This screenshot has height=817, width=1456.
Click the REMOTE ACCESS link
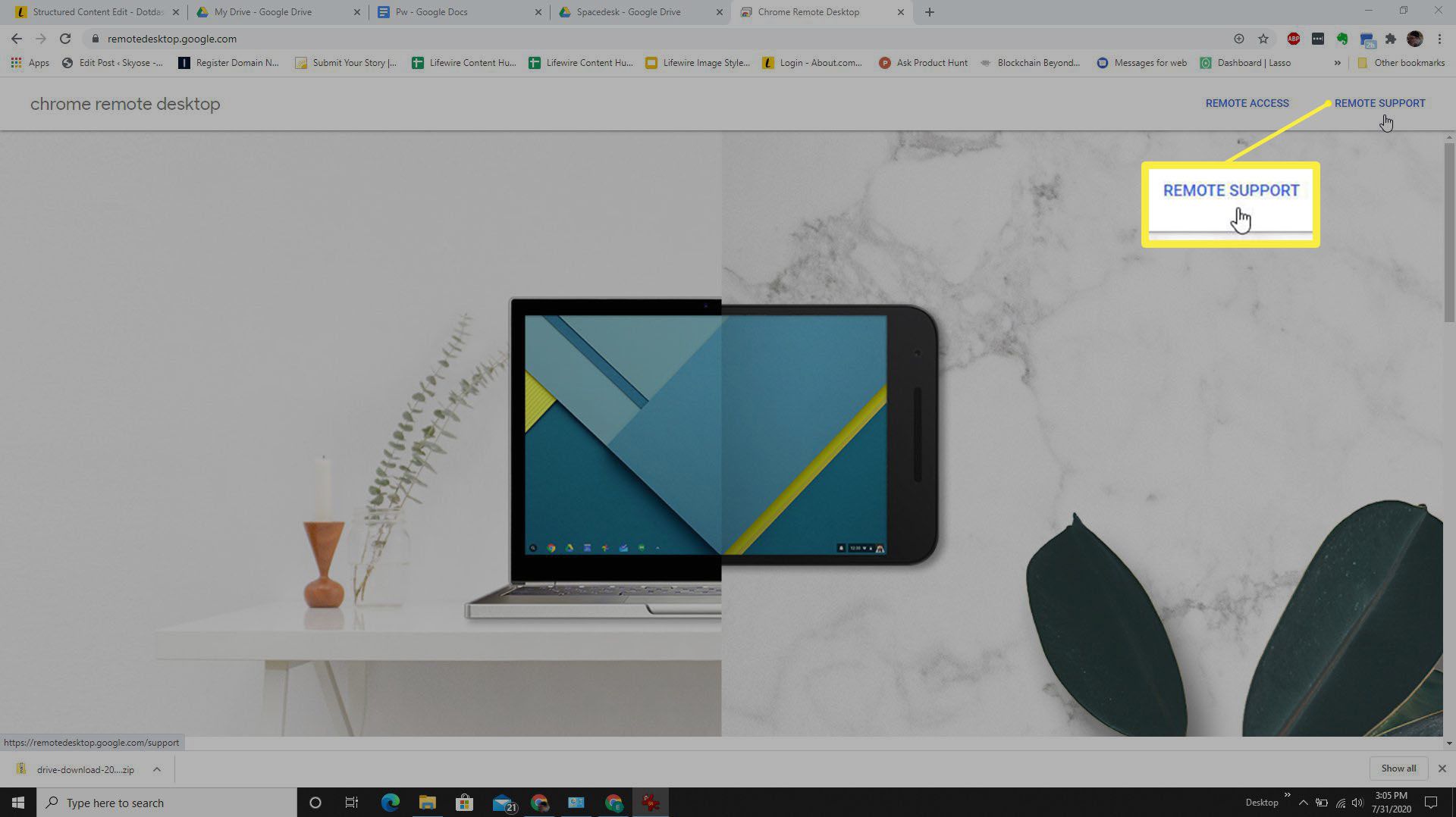(x=1247, y=103)
